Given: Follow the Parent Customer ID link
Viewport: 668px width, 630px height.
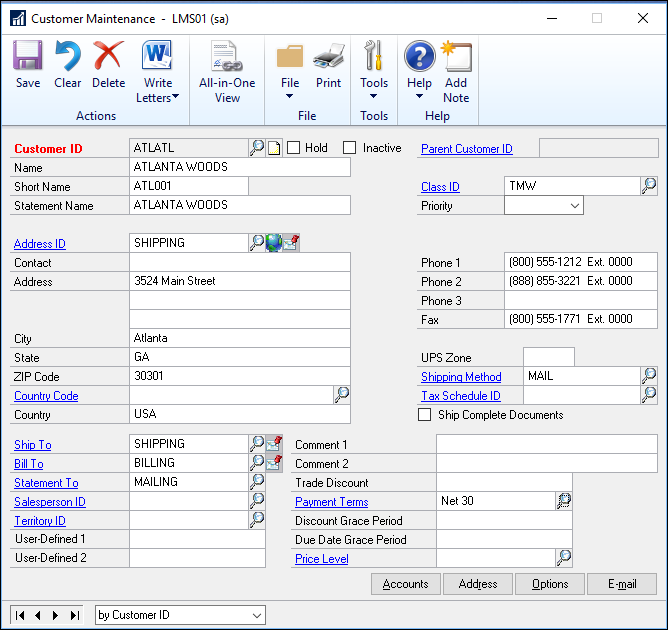Looking at the screenshot, I should coord(466,149).
